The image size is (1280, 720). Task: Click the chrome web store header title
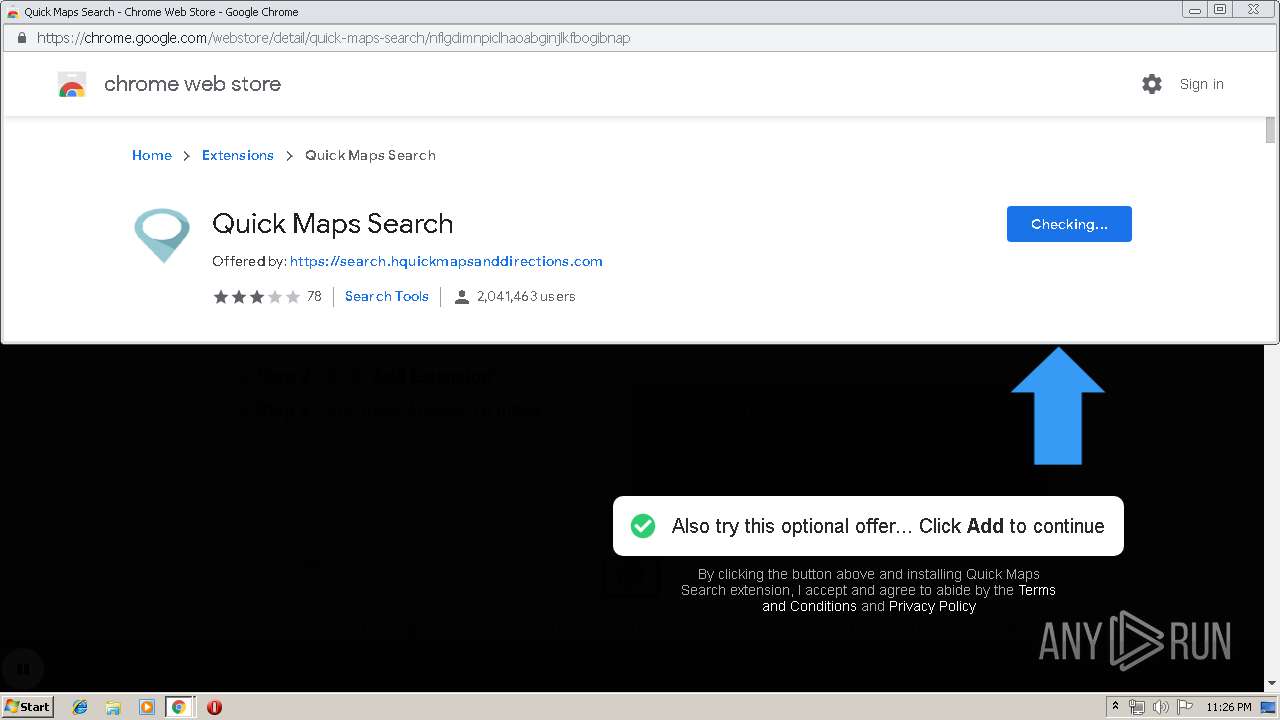coord(192,84)
